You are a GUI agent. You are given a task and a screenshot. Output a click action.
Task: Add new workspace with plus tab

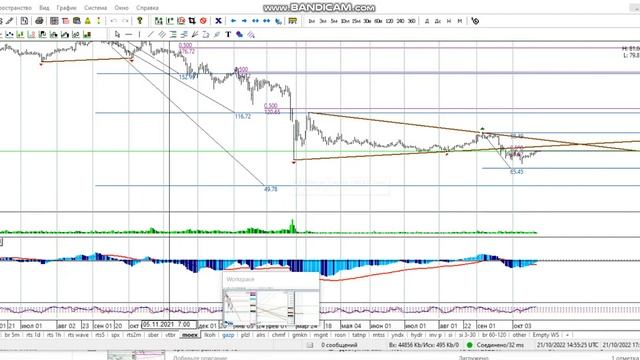(x=567, y=335)
